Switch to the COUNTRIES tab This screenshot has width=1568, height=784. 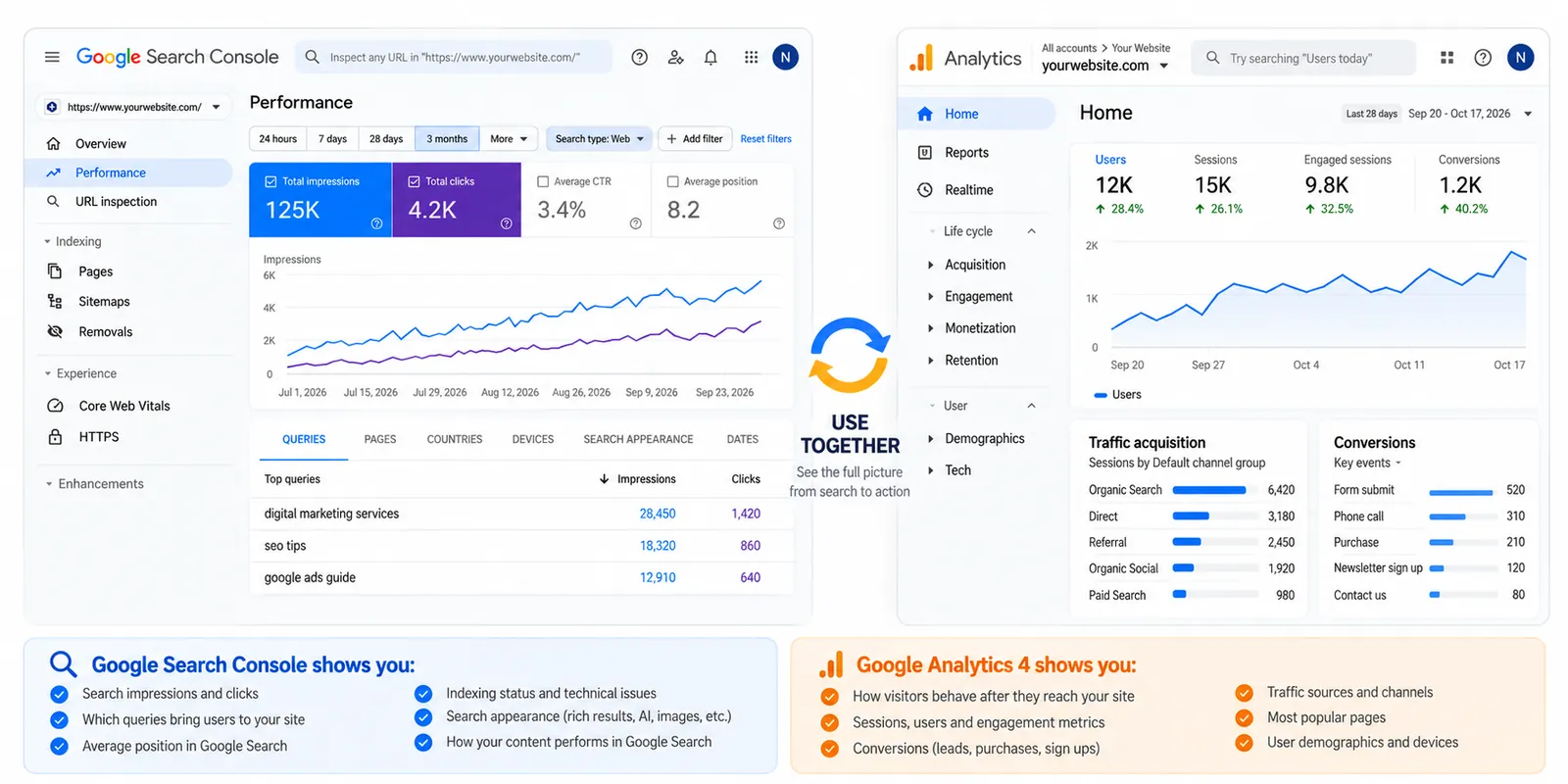coord(455,439)
